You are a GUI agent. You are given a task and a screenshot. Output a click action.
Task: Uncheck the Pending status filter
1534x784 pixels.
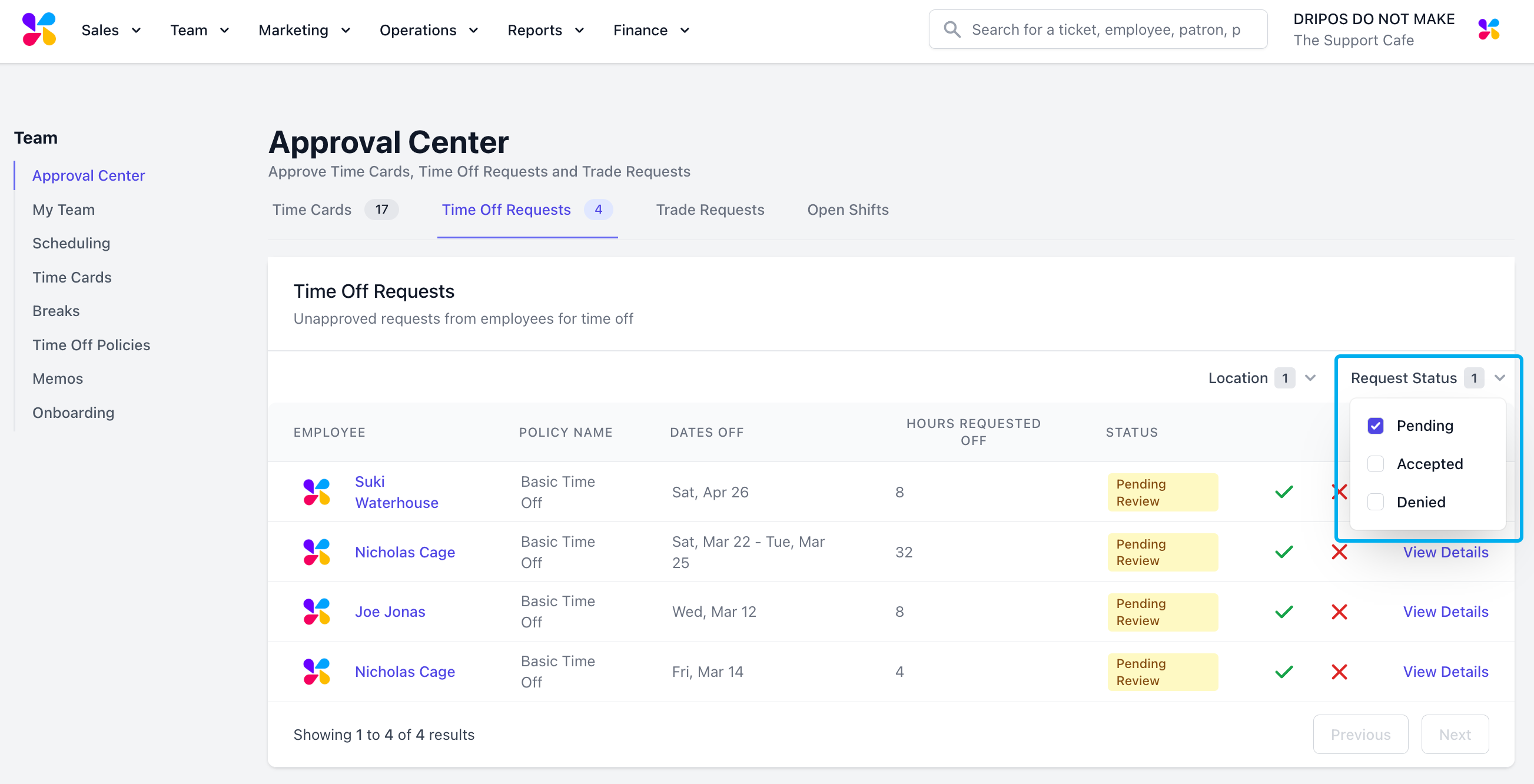point(1375,426)
